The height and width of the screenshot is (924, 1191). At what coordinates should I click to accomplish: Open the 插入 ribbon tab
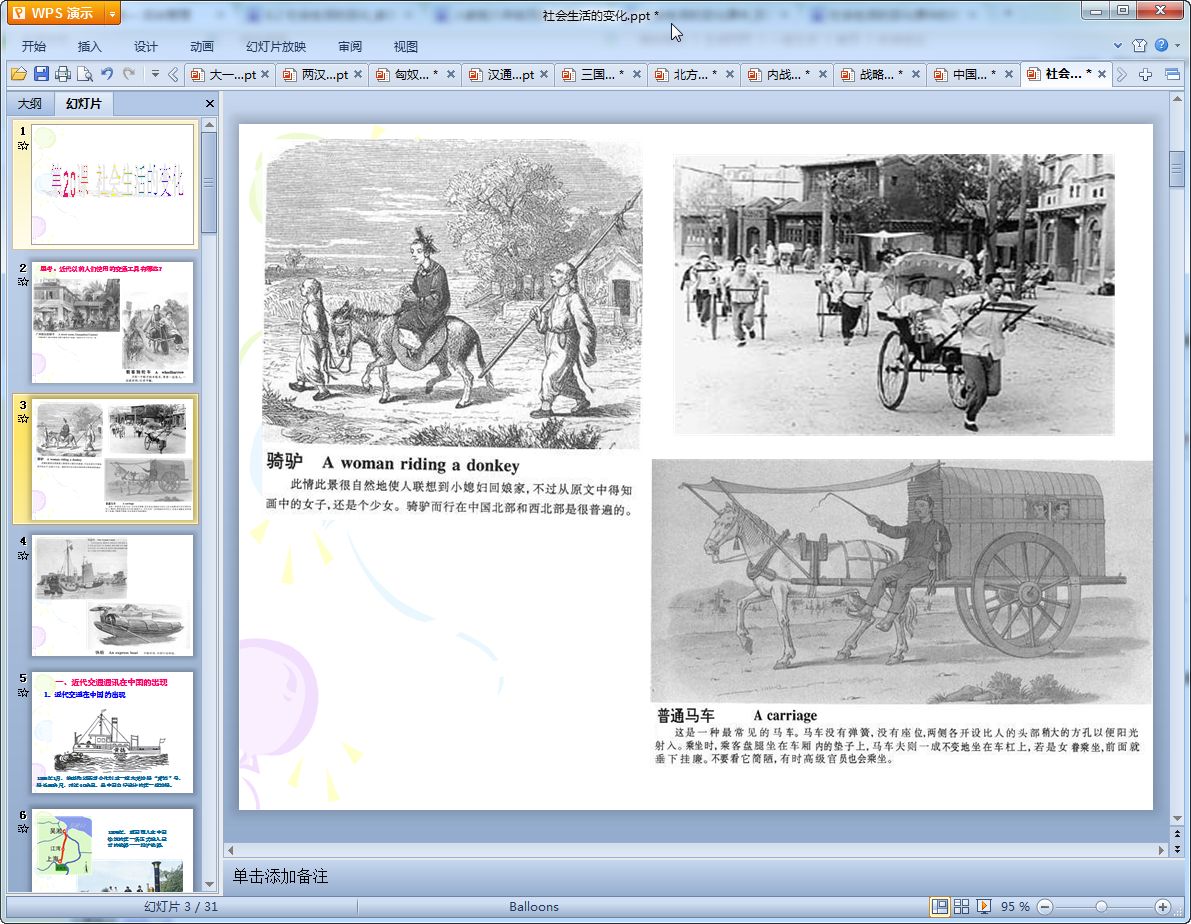coord(90,46)
